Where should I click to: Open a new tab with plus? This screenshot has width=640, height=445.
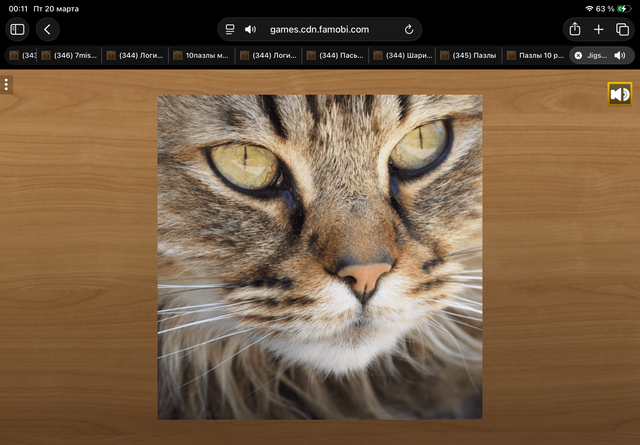click(599, 30)
